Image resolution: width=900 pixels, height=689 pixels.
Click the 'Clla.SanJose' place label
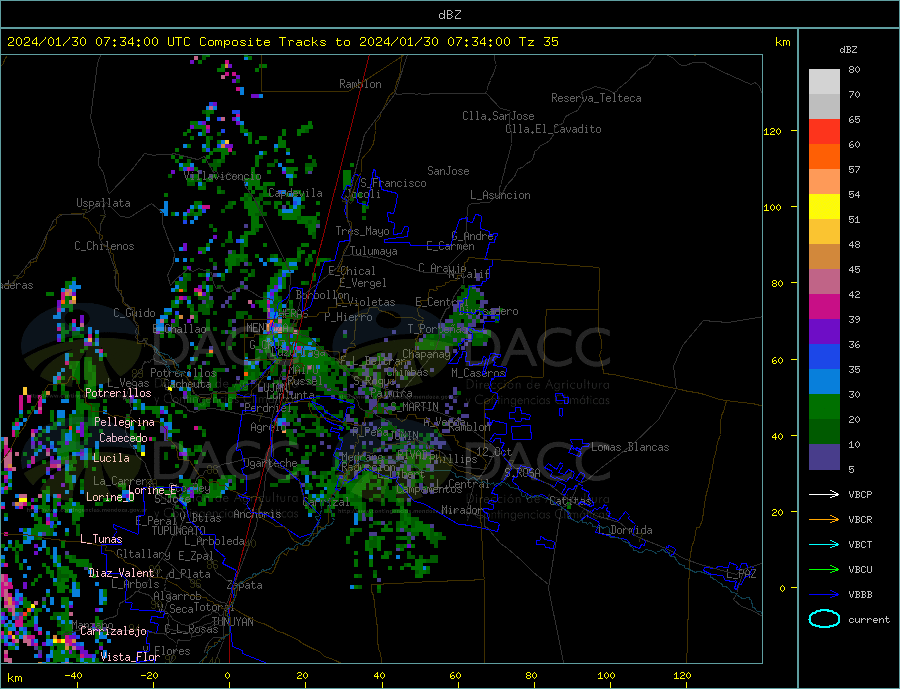tap(498, 116)
